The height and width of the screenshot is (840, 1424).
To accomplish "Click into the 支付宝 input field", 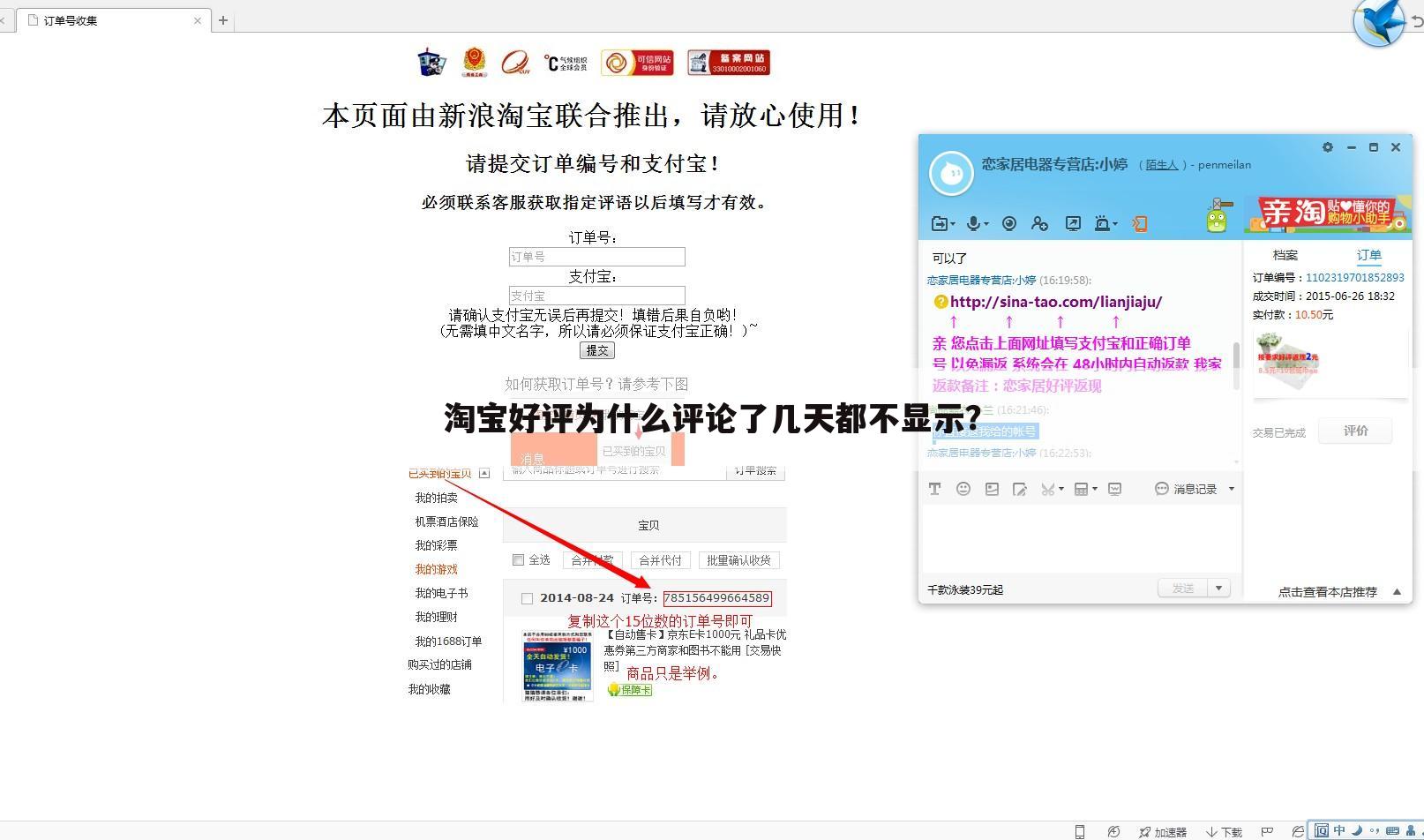I will pos(597,296).
